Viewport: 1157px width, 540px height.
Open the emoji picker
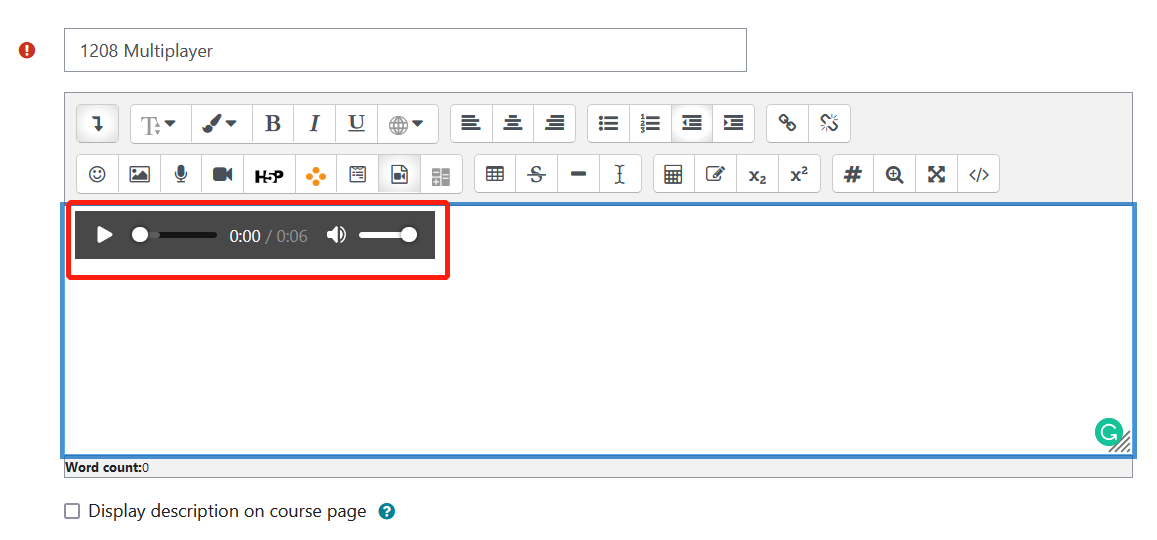pyautogui.click(x=97, y=174)
